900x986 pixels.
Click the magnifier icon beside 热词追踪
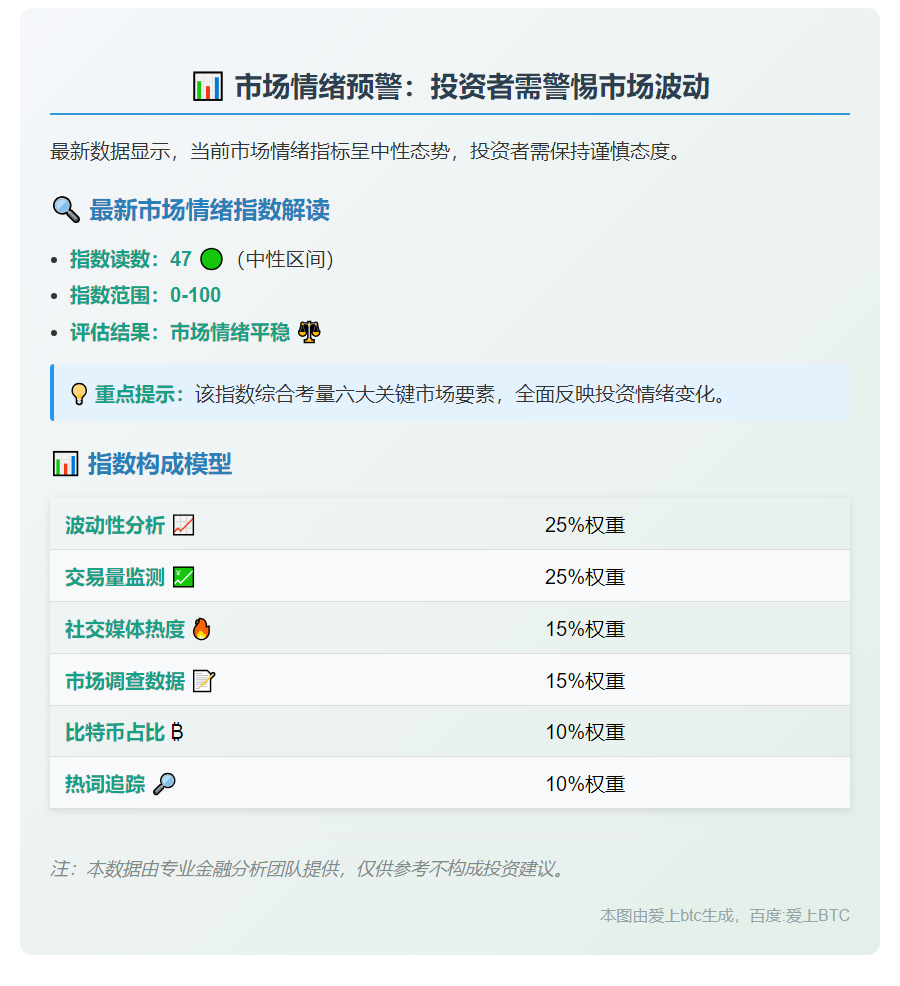coord(166,784)
